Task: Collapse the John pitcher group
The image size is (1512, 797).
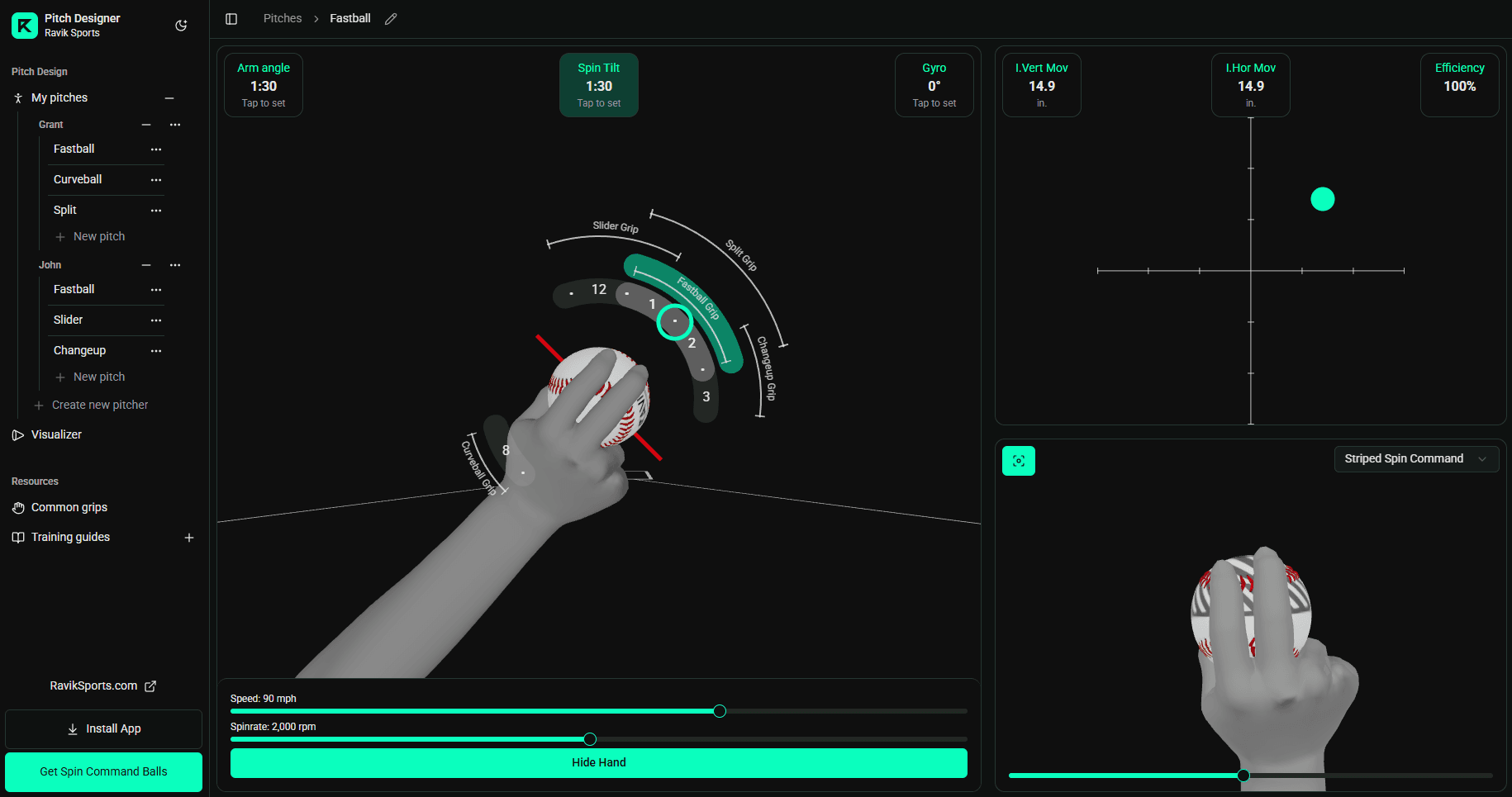Action: [x=146, y=265]
